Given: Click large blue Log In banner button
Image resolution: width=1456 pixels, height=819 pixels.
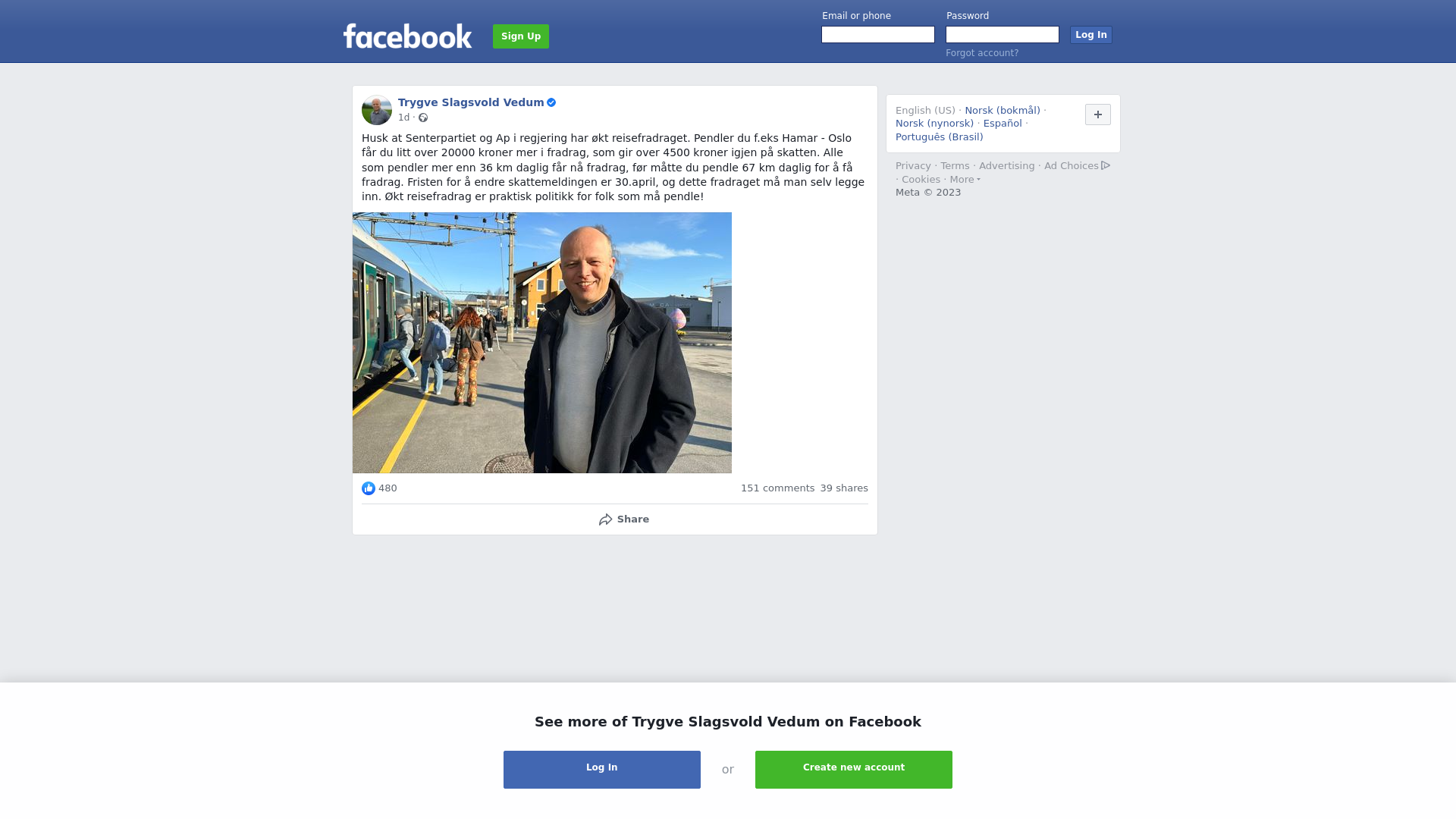Looking at the screenshot, I should point(602,770).
